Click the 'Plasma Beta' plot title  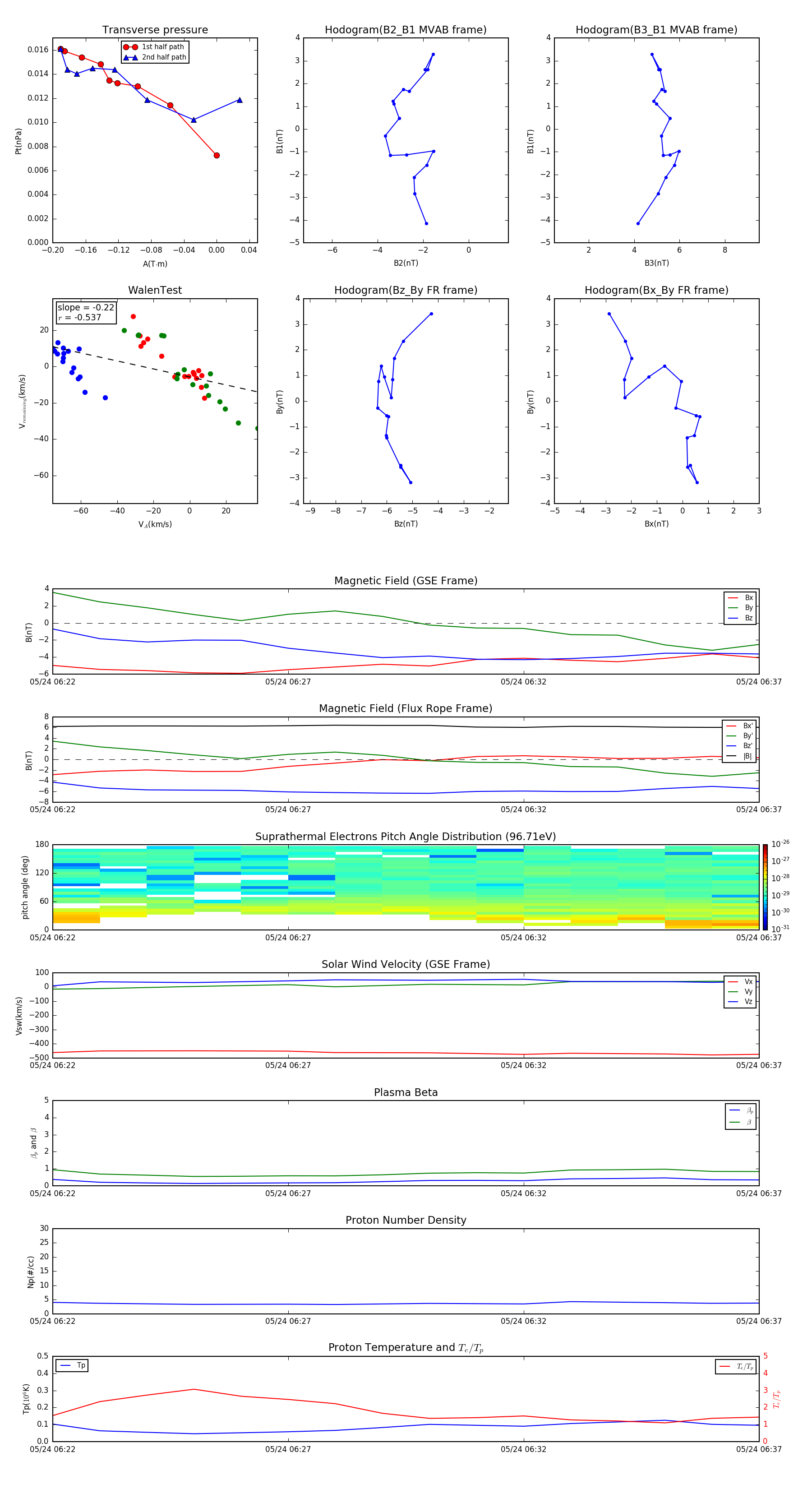pos(406,1092)
